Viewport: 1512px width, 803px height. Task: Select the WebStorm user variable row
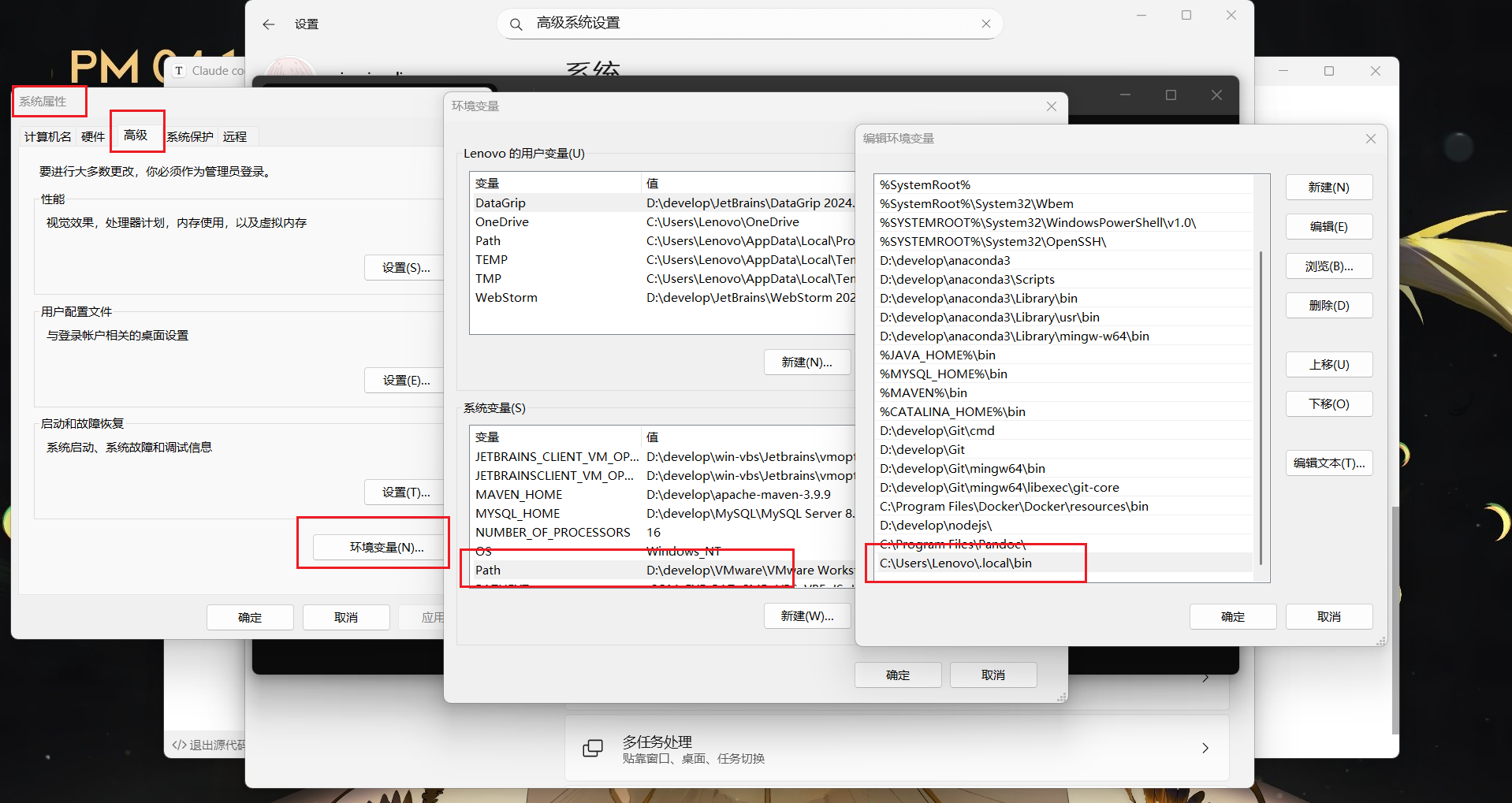[x=664, y=298]
